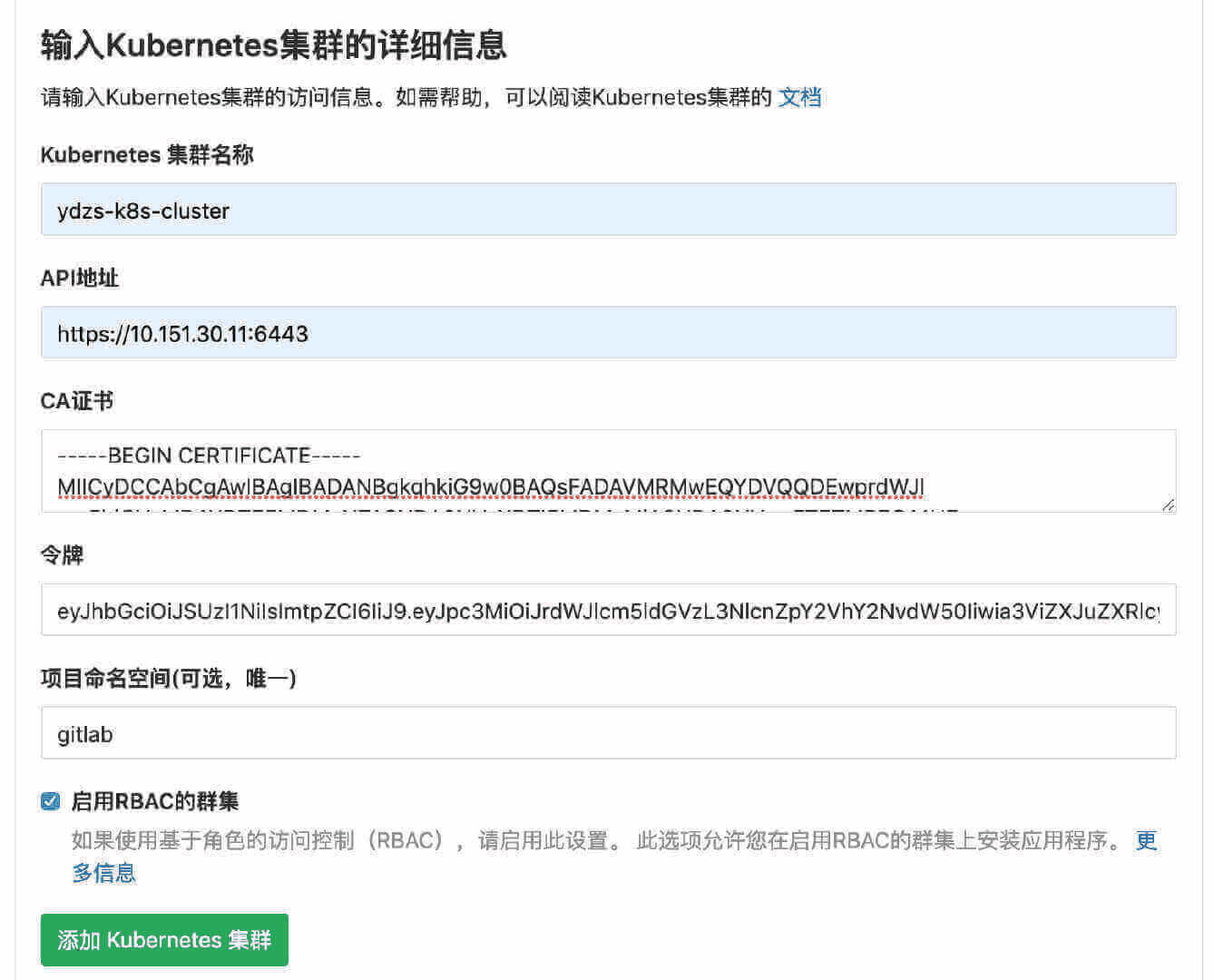The height and width of the screenshot is (980, 1214).
Task: Click the Kubernetes 集群名称 field label
Action: (x=147, y=155)
